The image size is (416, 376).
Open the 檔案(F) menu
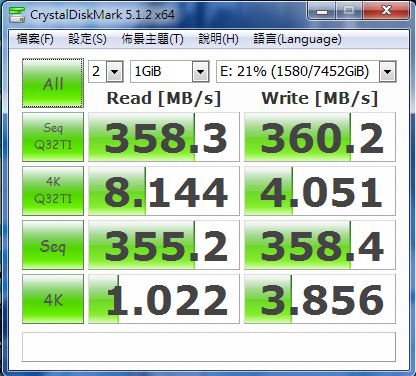(x=35, y=39)
